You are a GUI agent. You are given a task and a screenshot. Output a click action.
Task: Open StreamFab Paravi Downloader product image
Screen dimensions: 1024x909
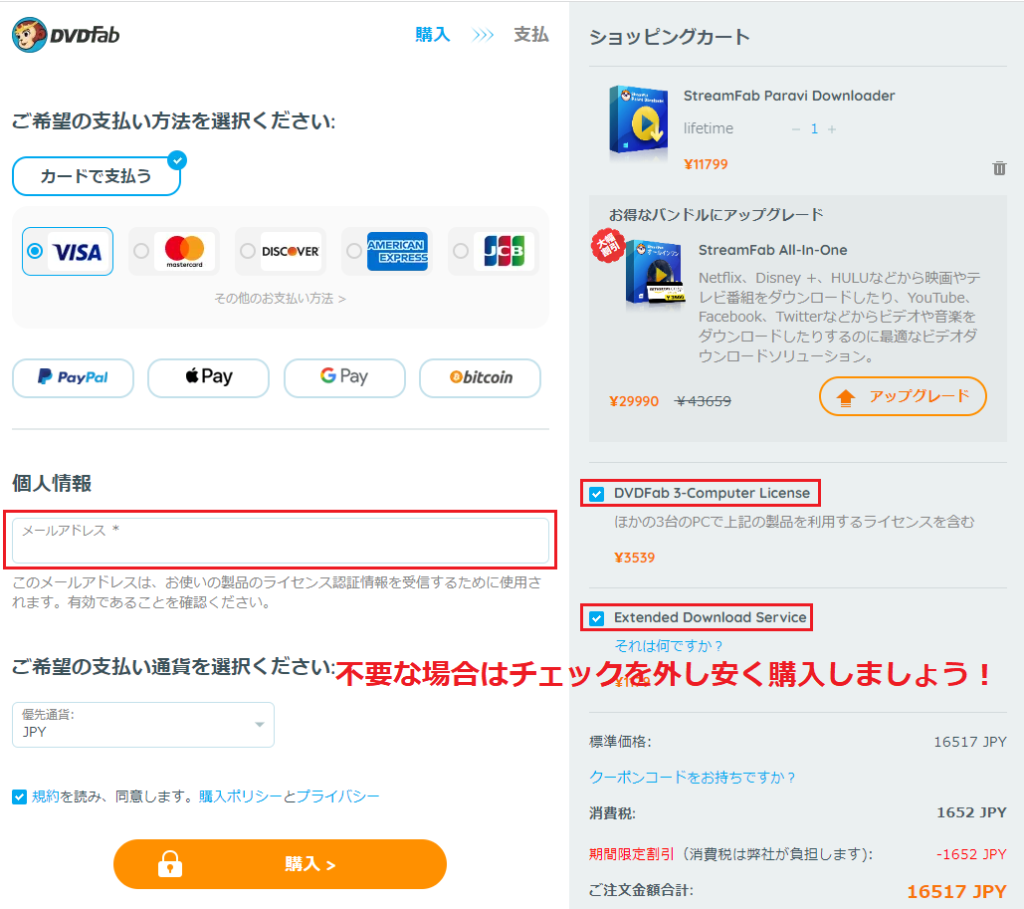(x=639, y=121)
